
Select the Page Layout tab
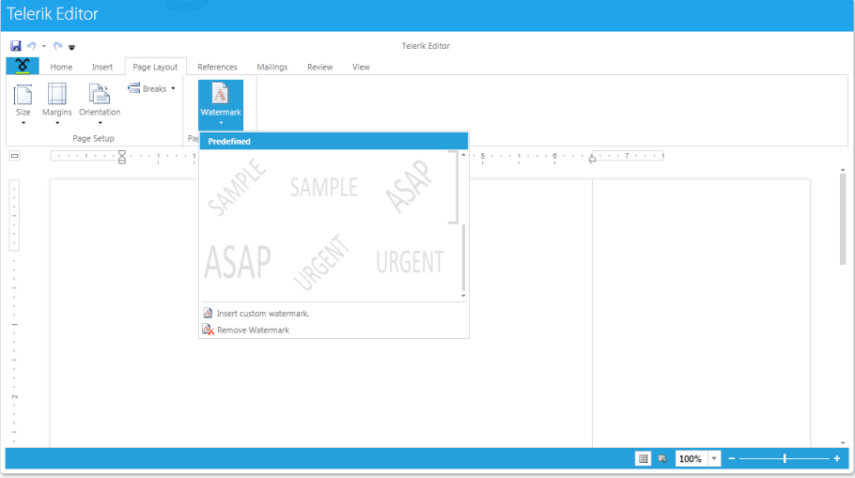tap(155, 67)
